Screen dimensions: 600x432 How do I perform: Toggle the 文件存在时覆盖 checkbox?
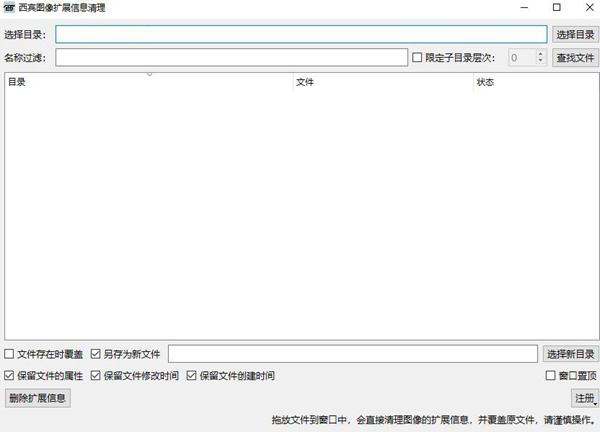(x=9, y=354)
